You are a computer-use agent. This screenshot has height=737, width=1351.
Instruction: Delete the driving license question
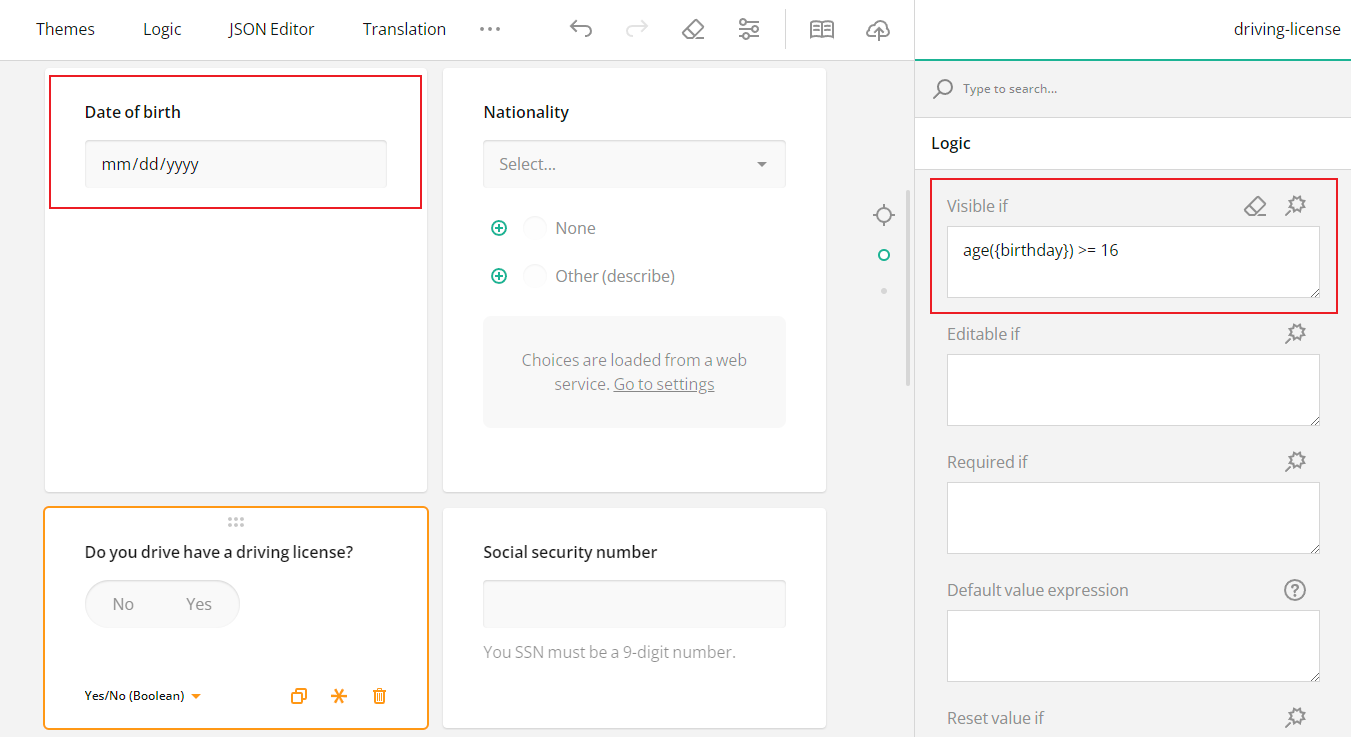(x=379, y=695)
